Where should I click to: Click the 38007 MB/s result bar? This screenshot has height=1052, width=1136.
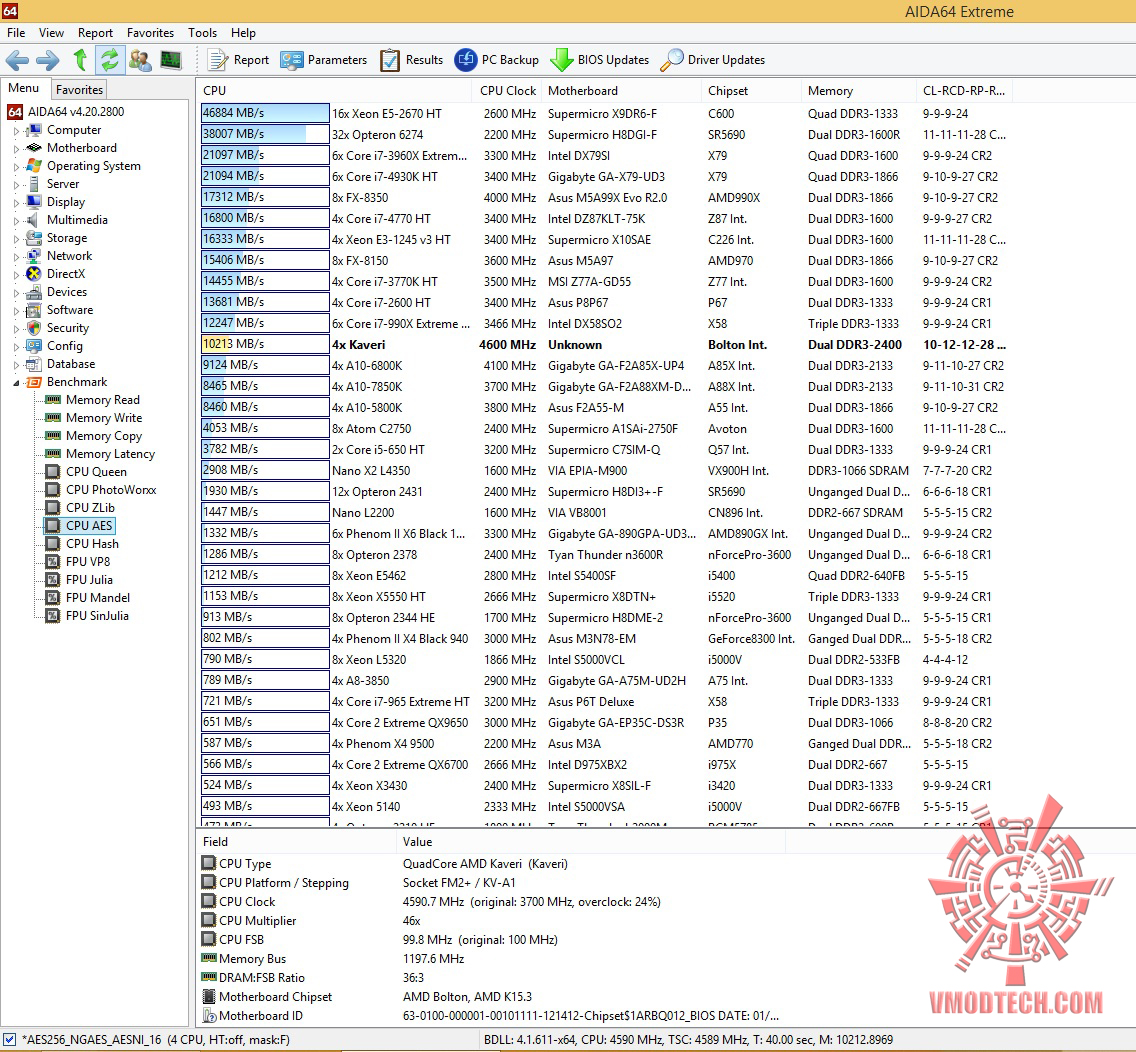click(265, 134)
